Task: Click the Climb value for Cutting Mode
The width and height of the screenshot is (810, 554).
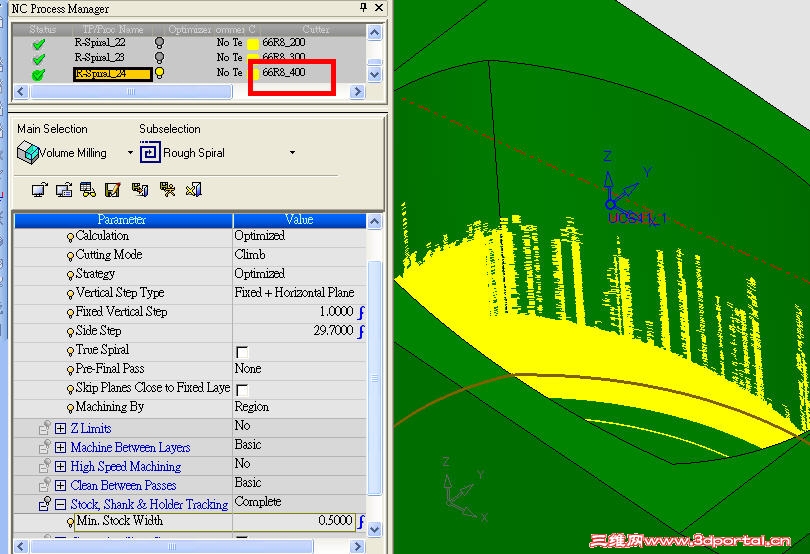Action: (250, 255)
